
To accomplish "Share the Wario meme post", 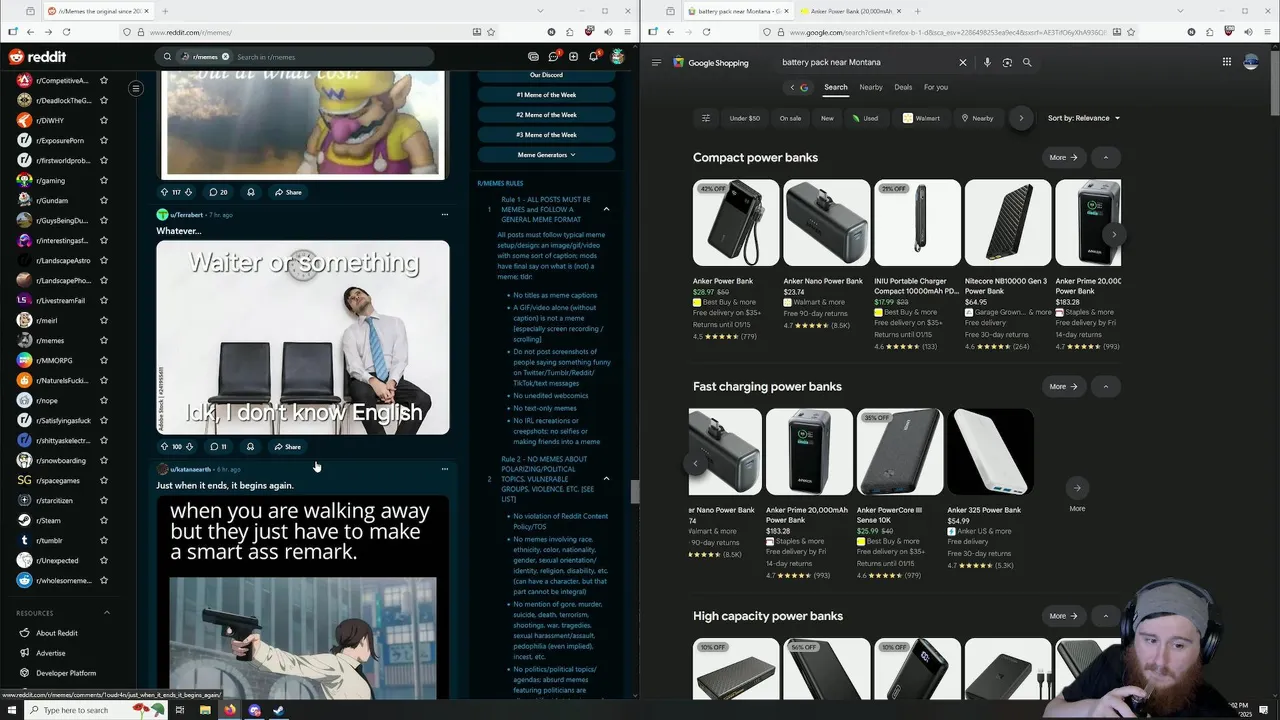I will (288, 192).
